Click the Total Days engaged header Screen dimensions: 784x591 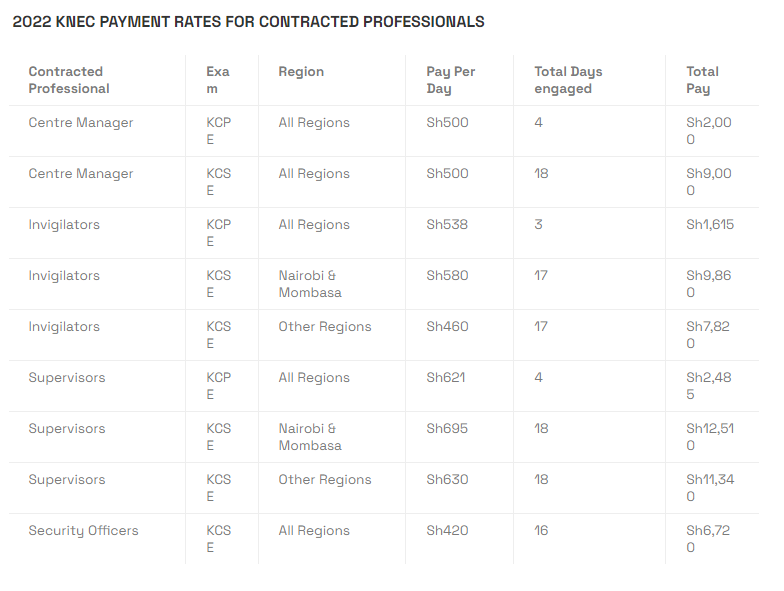[568, 80]
